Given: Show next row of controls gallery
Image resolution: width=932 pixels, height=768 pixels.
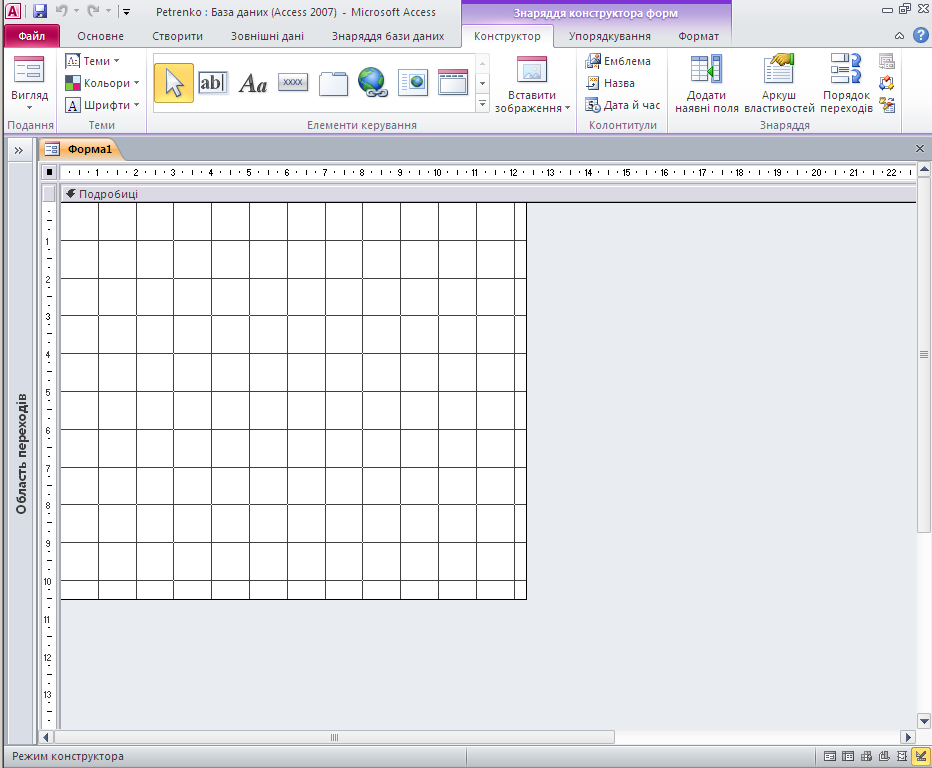Looking at the screenshot, I should pyautogui.click(x=483, y=83).
